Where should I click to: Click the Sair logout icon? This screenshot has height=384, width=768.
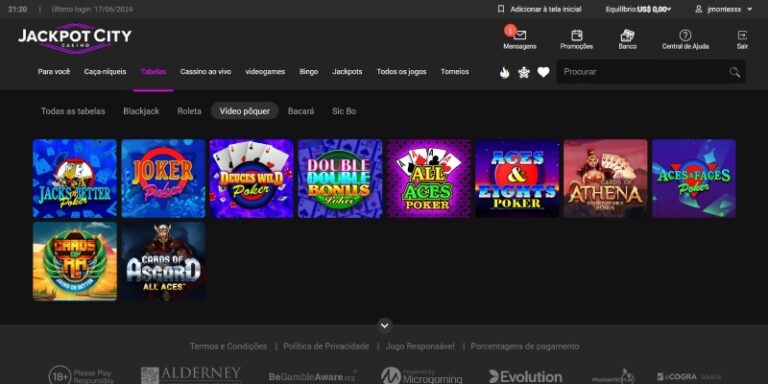pos(743,35)
